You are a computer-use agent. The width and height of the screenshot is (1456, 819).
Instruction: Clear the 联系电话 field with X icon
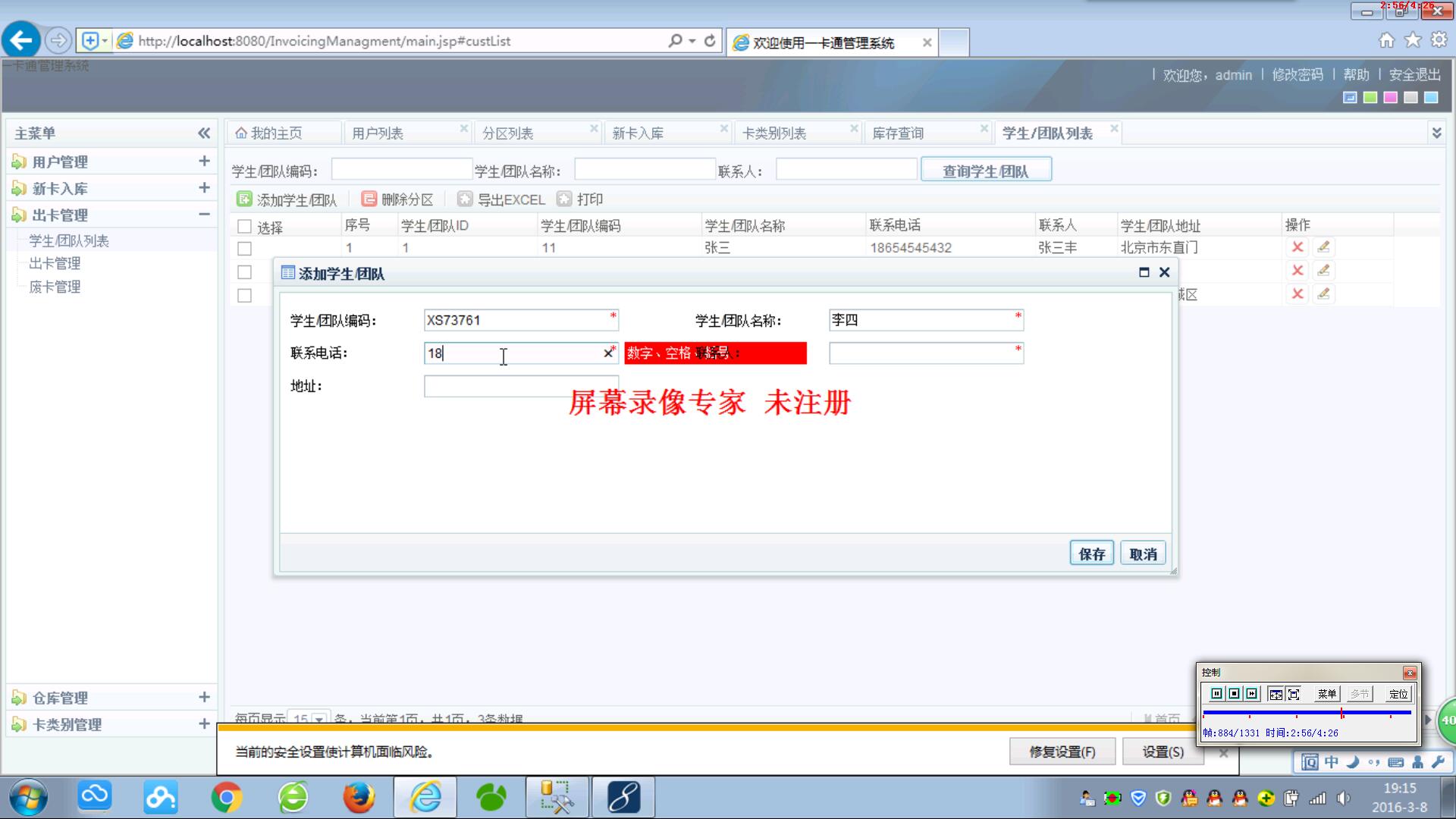pyautogui.click(x=607, y=353)
